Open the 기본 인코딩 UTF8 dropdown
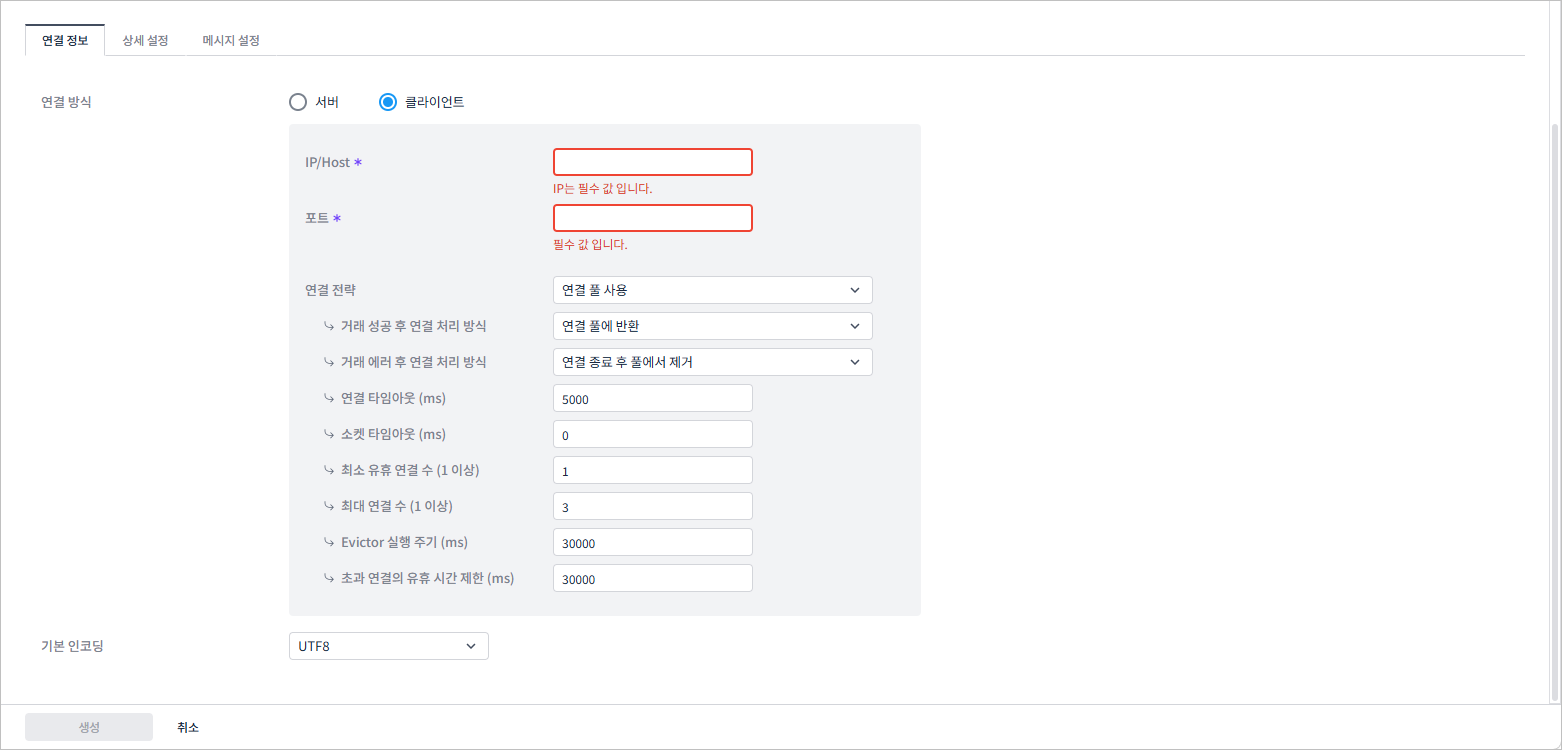 (389, 646)
